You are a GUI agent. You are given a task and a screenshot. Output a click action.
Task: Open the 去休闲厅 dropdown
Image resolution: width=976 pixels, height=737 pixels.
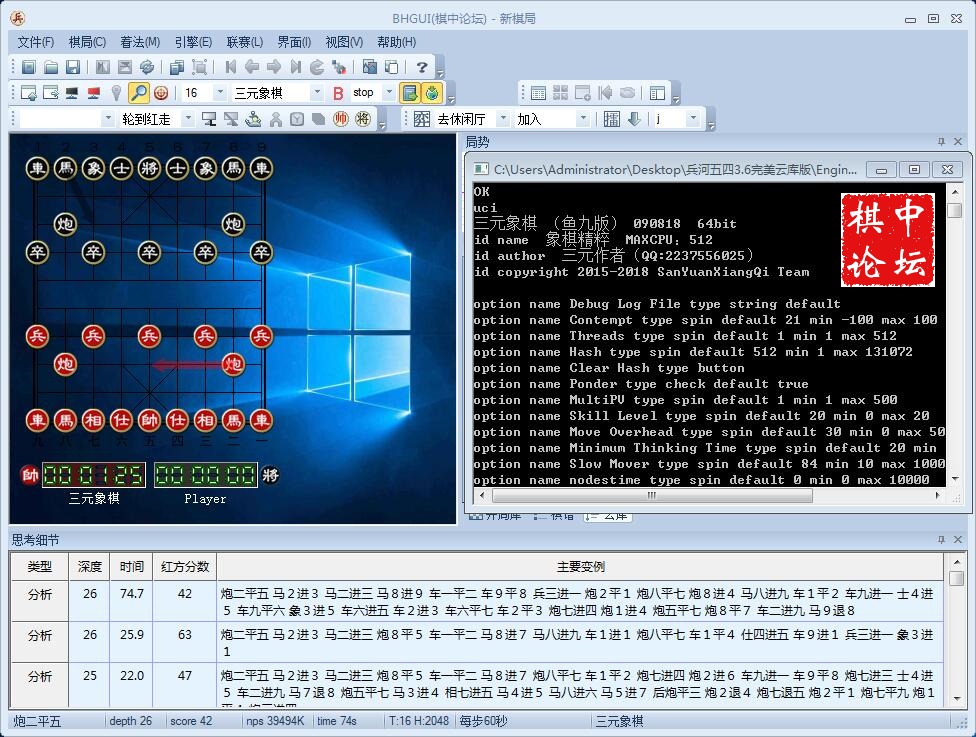pyautogui.click(x=503, y=119)
